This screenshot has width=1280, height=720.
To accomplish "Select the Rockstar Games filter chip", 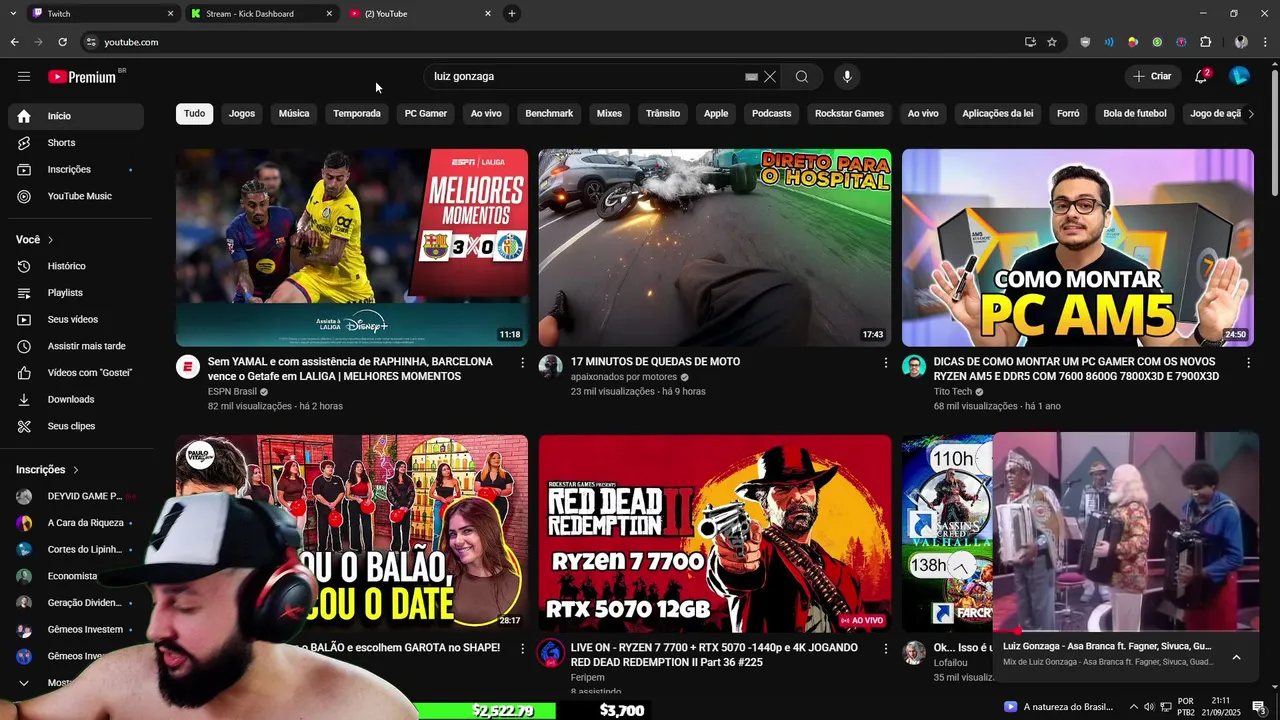I will 849,114.
